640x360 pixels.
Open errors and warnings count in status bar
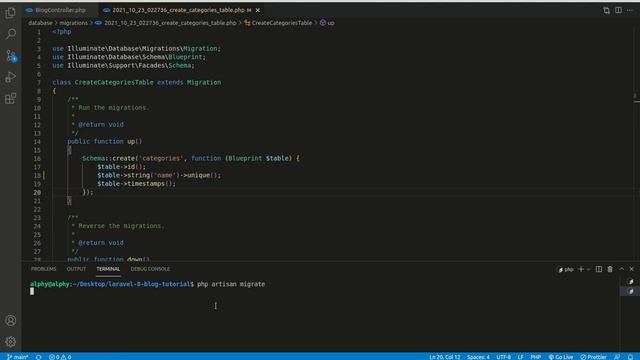60,357
